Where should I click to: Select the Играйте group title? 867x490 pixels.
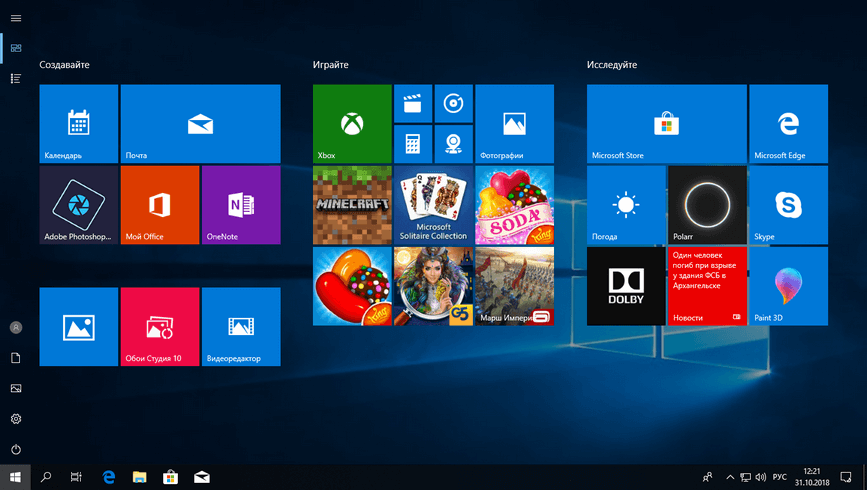tap(331, 65)
